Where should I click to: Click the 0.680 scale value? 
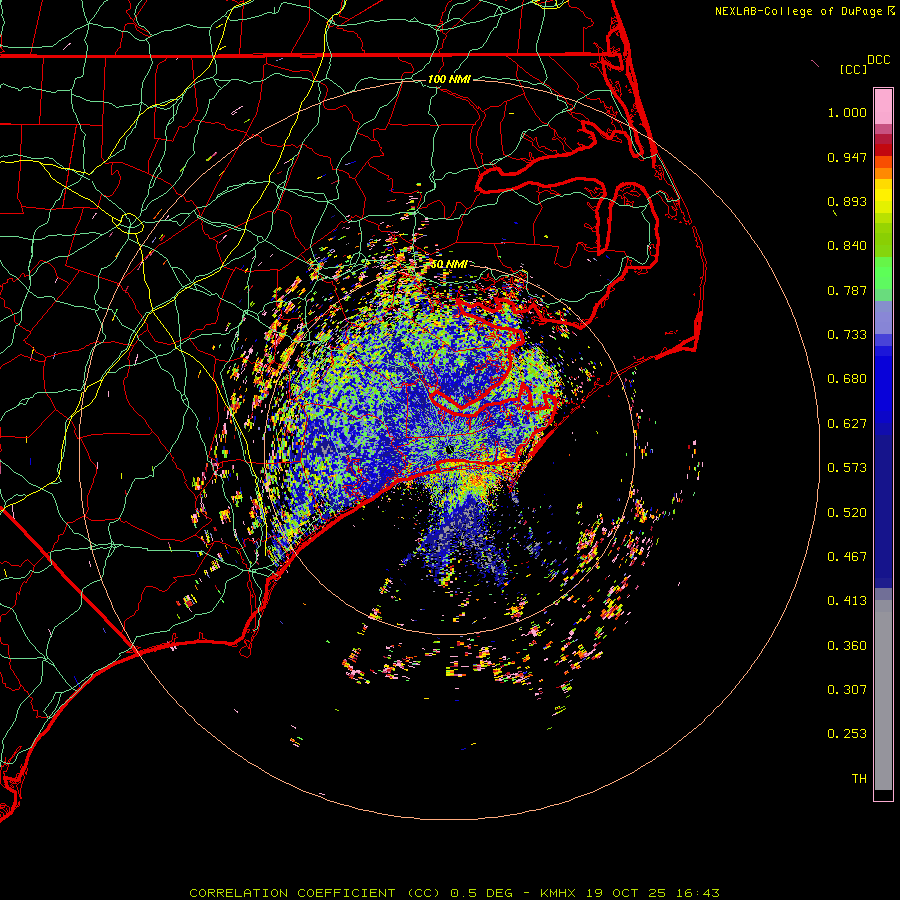pyautogui.click(x=847, y=379)
